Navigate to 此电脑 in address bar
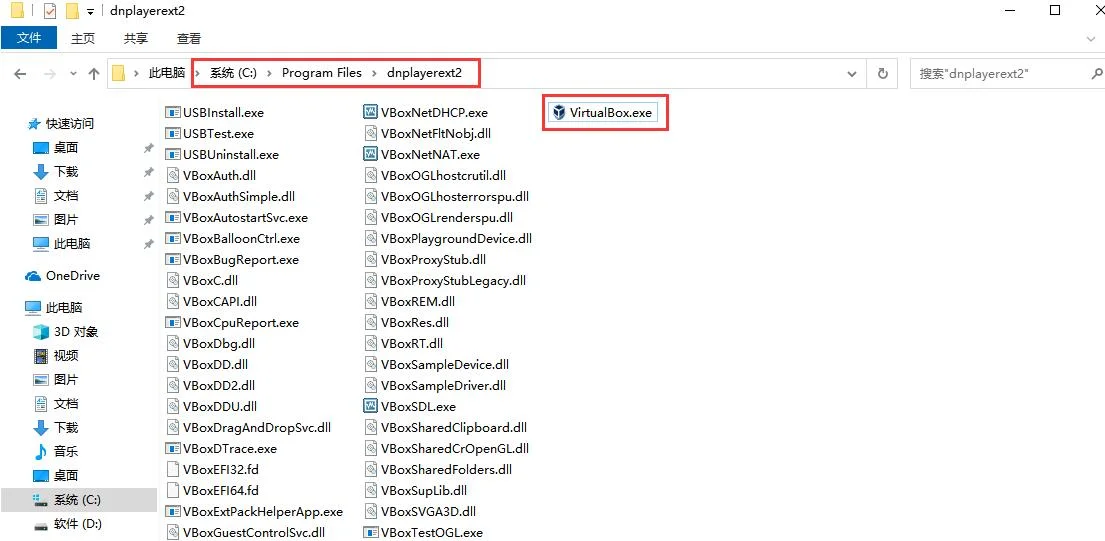Screen dimensions: 1105x541 tap(167, 73)
